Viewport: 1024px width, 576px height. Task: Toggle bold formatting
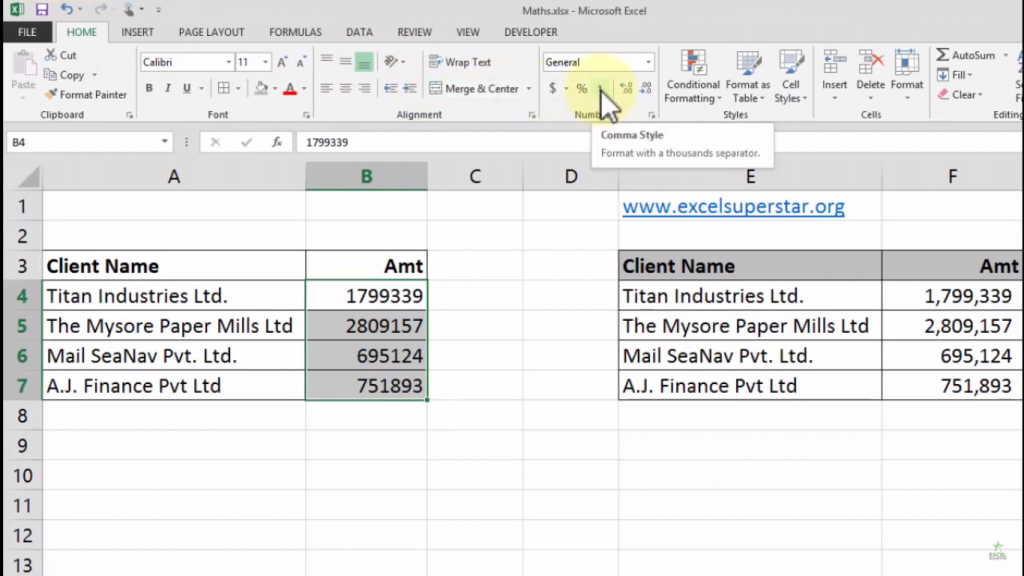coord(148,88)
